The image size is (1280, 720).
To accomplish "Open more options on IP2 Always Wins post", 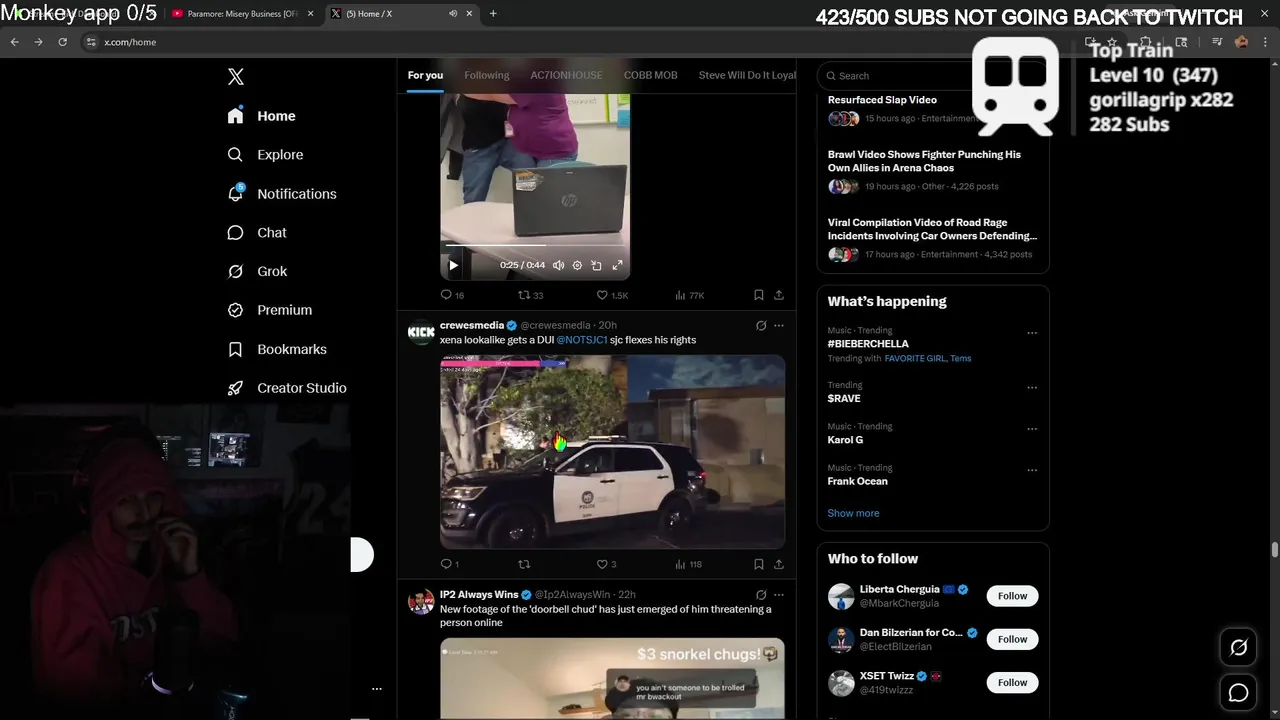I will click(779, 594).
